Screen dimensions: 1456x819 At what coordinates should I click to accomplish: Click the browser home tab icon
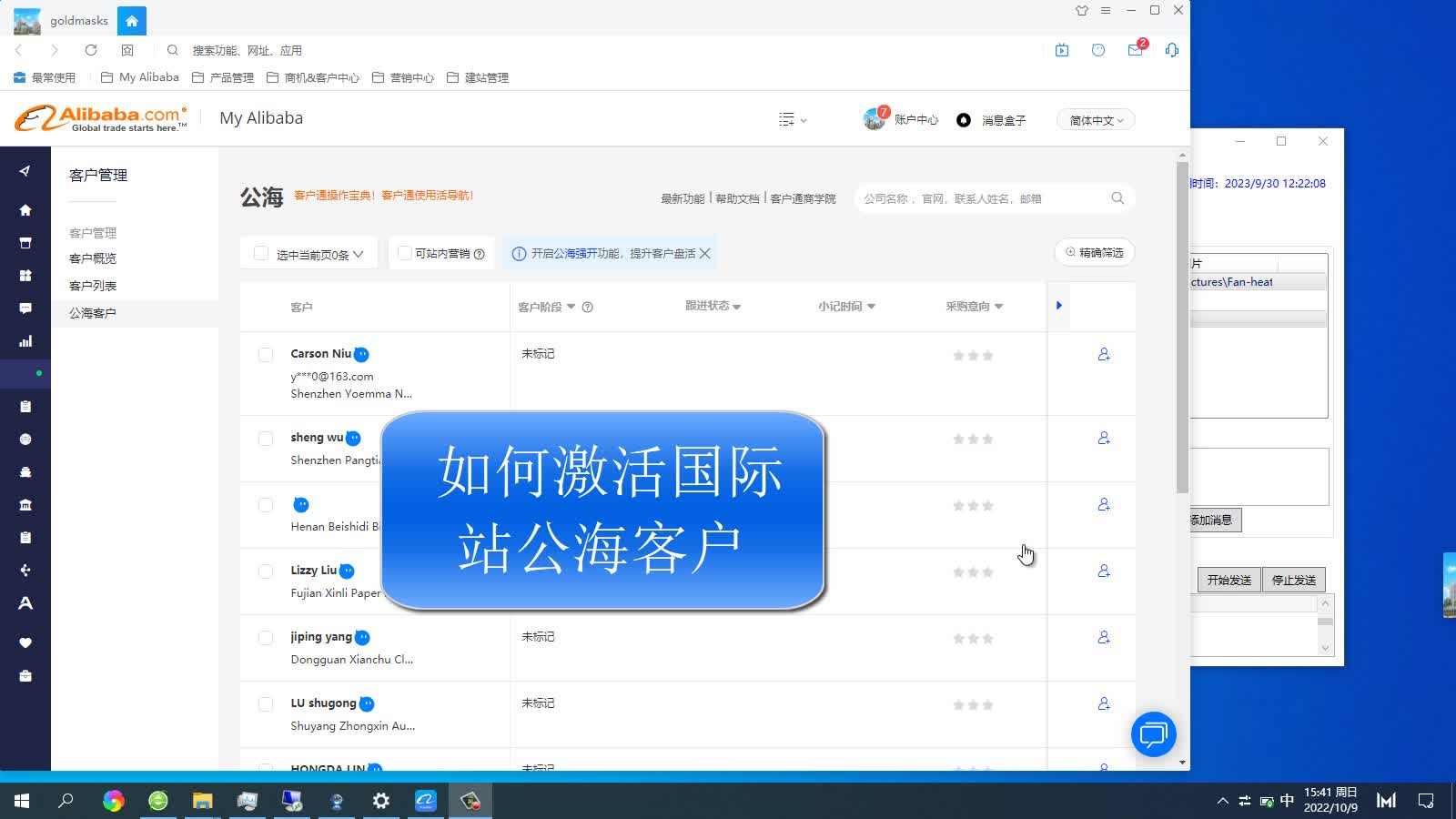tap(132, 20)
